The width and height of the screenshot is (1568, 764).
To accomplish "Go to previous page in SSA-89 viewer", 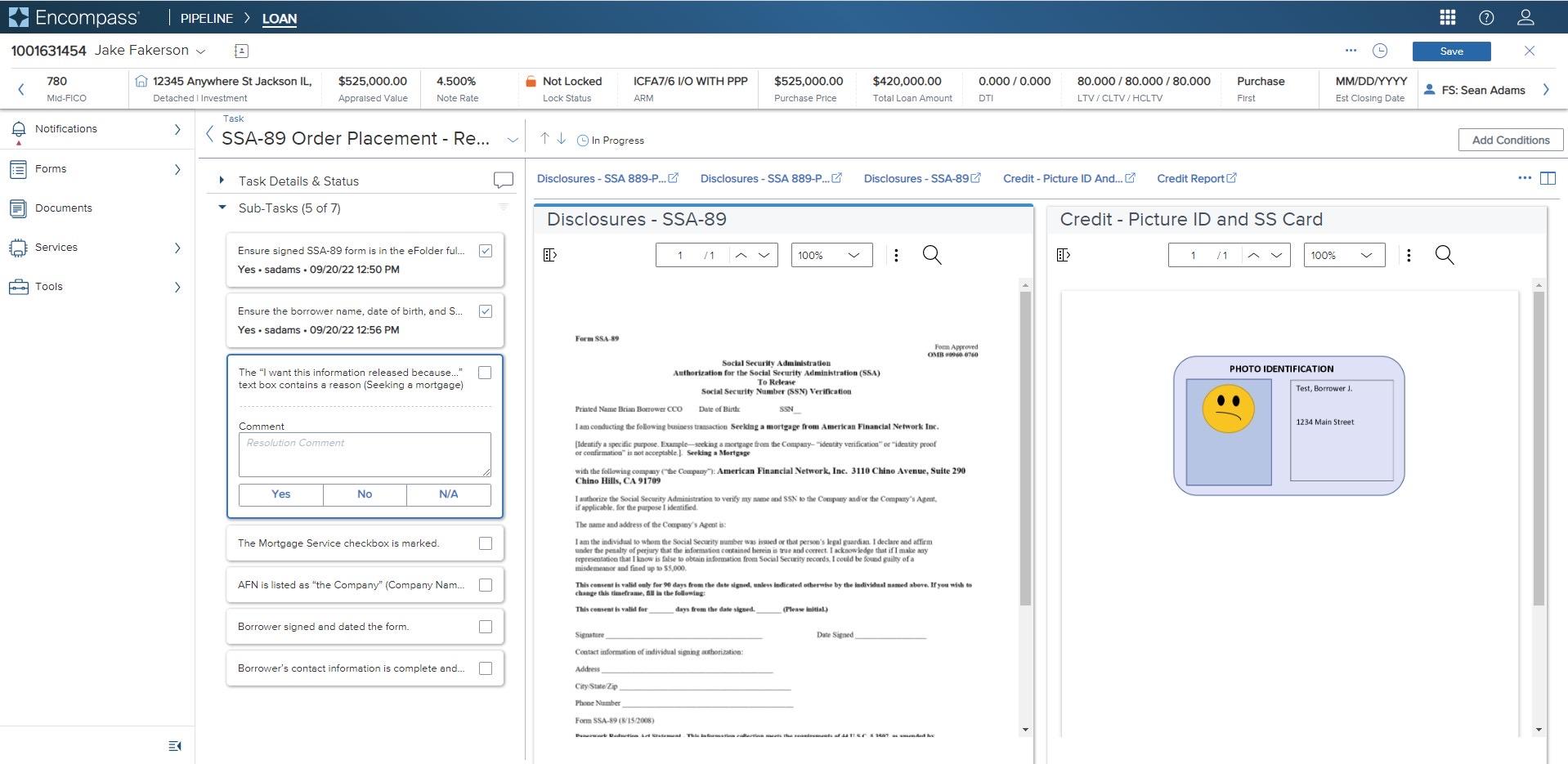I will pyautogui.click(x=741, y=255).
